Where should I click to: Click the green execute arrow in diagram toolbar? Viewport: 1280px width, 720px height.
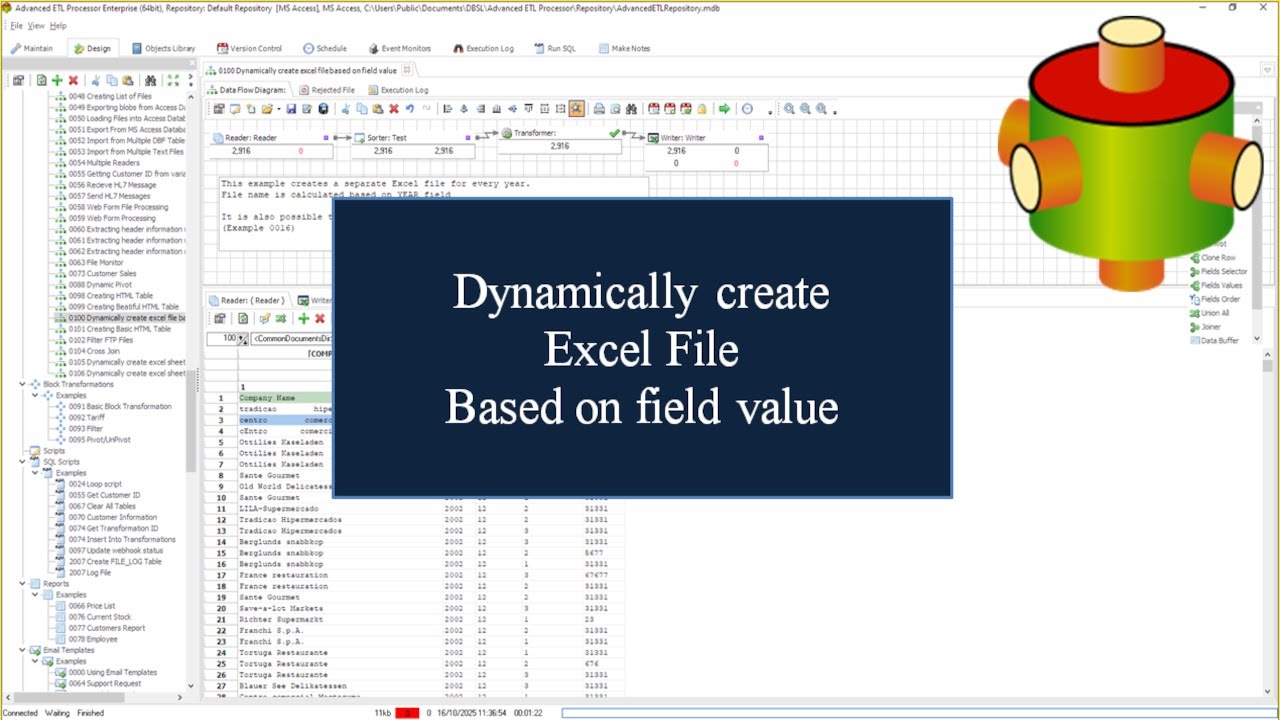[725, 109]
